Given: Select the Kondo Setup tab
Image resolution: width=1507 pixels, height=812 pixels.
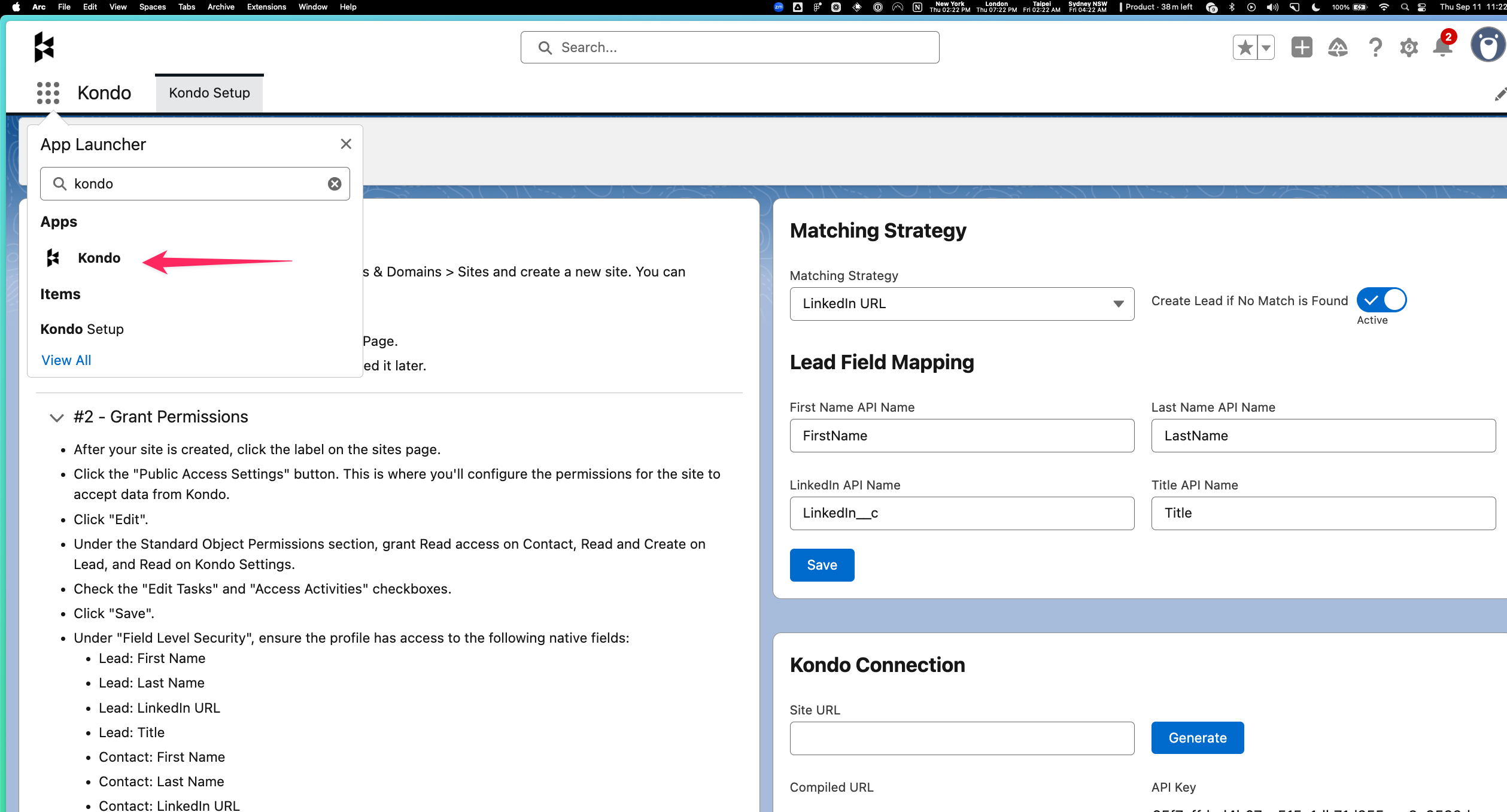Looking at the screenshot, I should [x=209, y=93].
